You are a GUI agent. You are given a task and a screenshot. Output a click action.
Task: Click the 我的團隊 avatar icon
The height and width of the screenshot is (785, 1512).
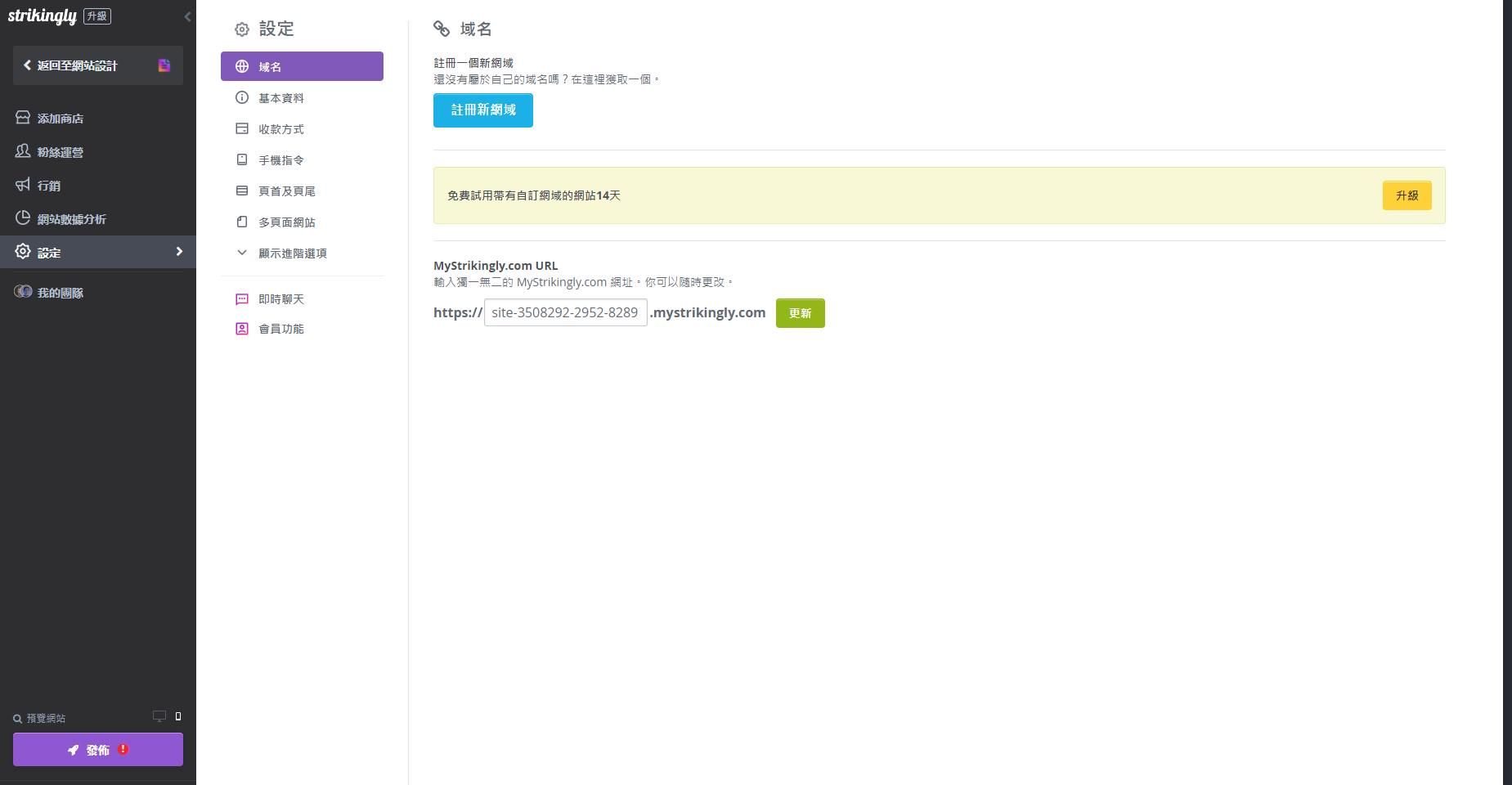23,292
